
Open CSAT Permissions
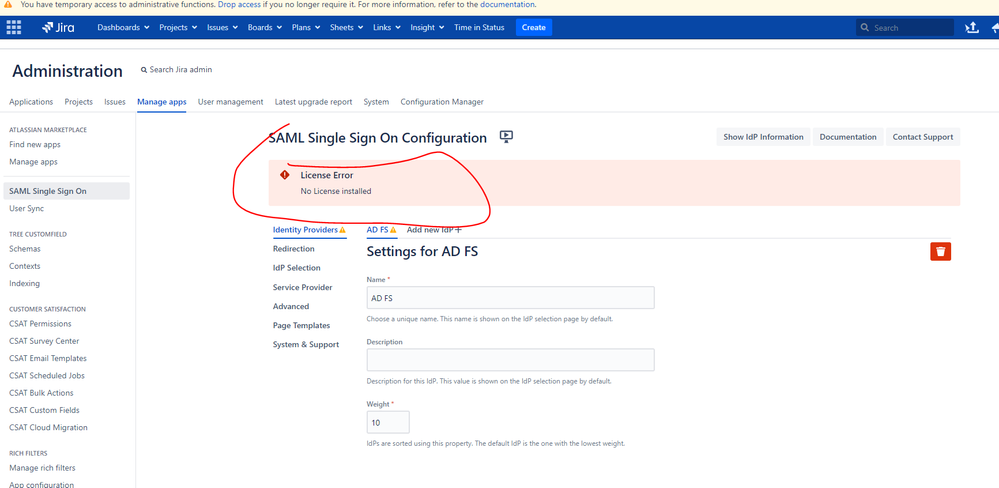[x=40, y=324]
